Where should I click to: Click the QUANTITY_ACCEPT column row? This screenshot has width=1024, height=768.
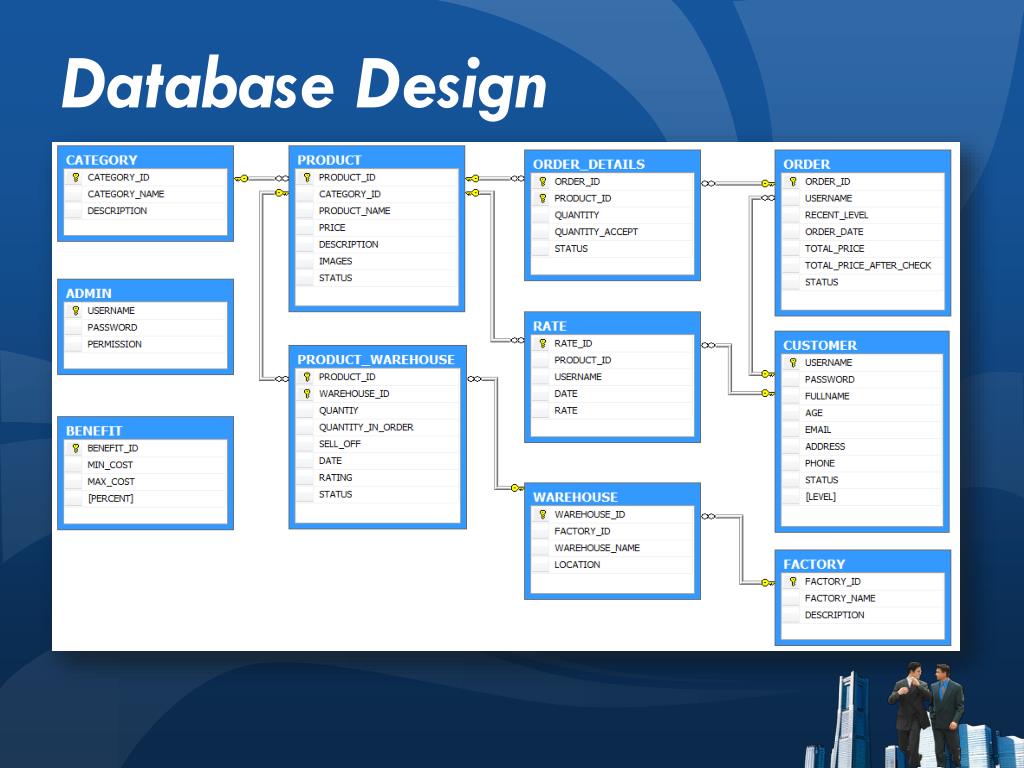click(x=613, y=232)
